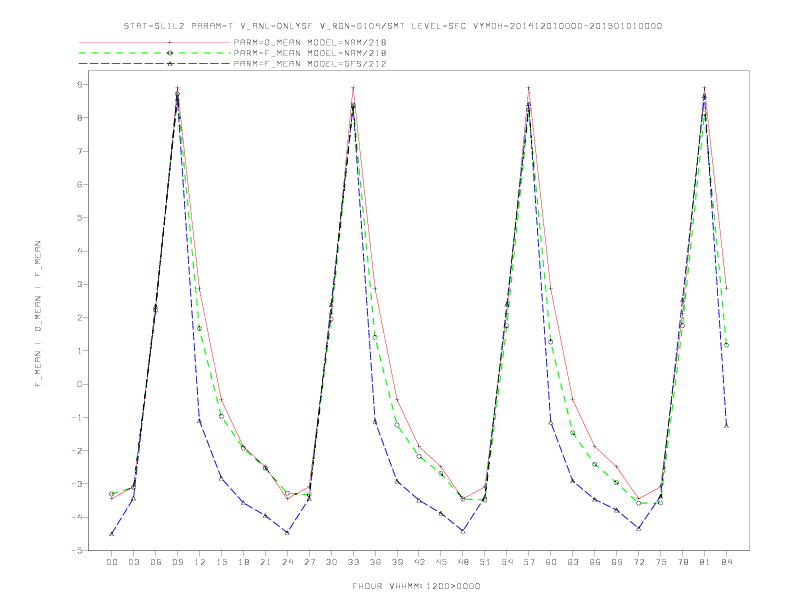
Task: Click x-axis tick label 66
Action: pos(595,562)
